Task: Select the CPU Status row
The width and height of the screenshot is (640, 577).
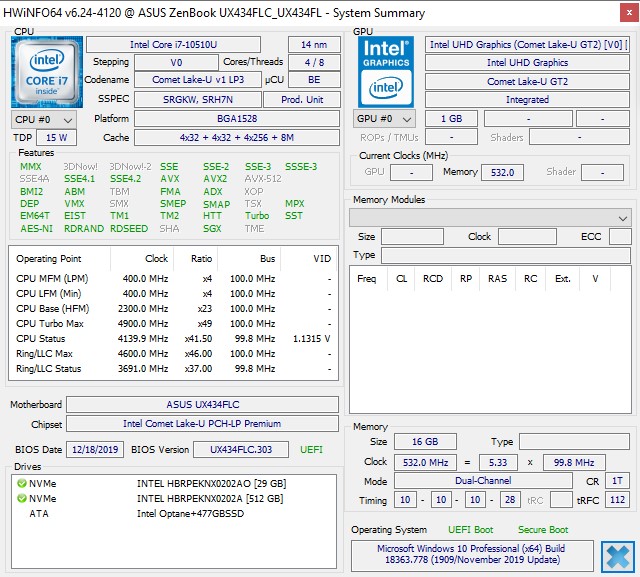Action: tap(173, 339)
